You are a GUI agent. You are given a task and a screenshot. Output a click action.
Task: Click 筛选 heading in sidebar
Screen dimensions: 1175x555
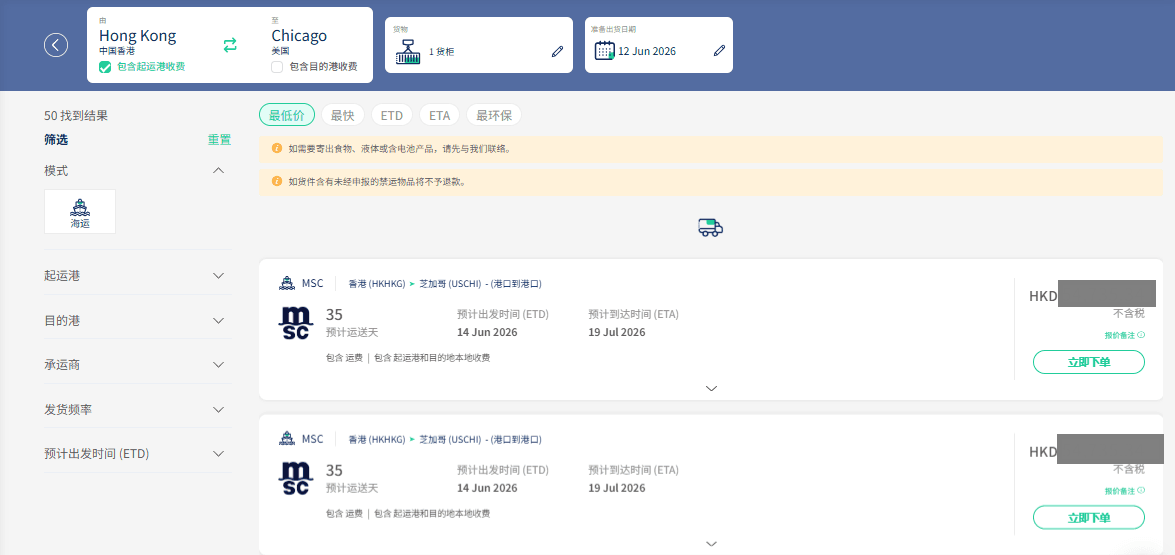(56, 140)
